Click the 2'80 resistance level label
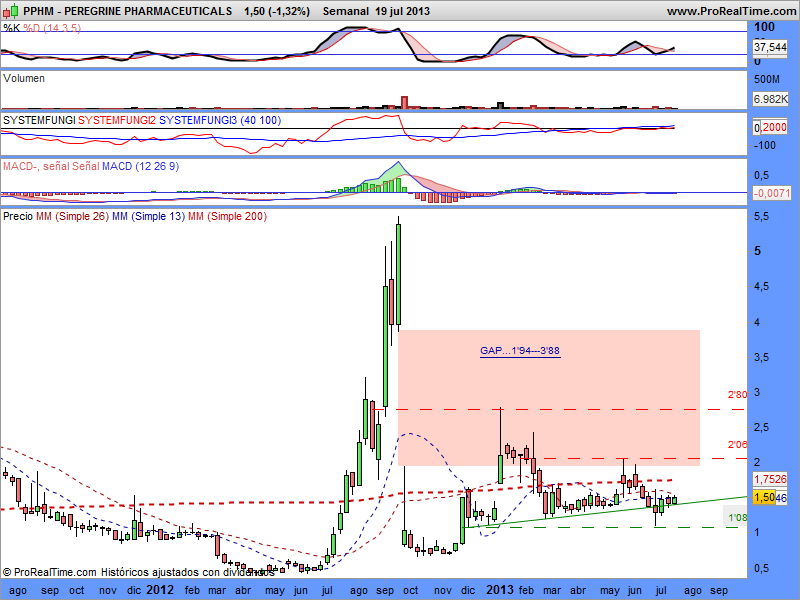This screenshot has height=600, width=800. (737, 394)
